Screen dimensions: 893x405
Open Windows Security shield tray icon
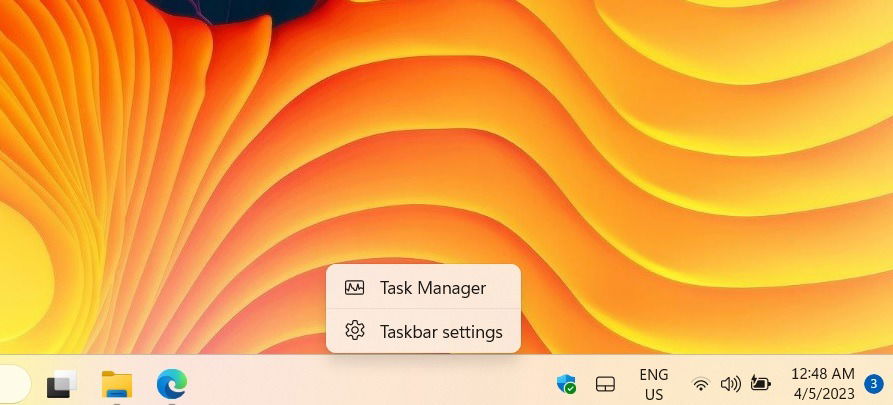pos(566,384)
